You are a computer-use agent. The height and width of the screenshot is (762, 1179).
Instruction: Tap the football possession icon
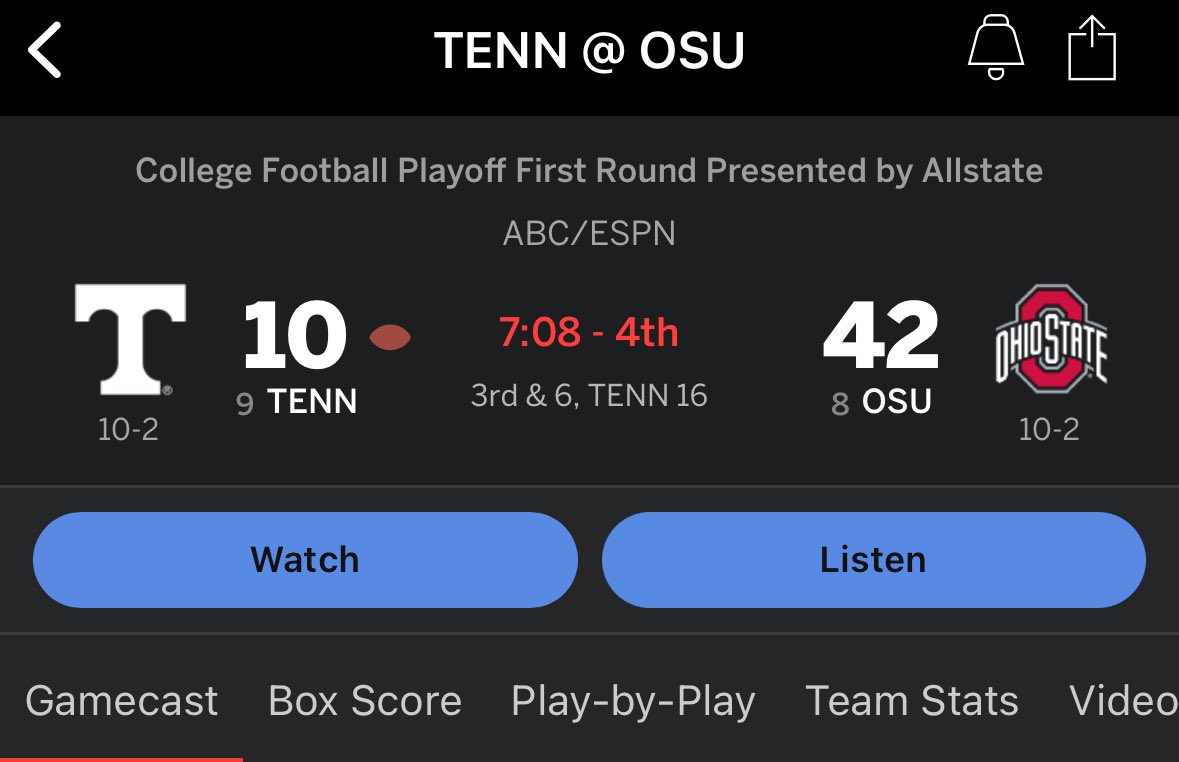click(x=390, y=338)
